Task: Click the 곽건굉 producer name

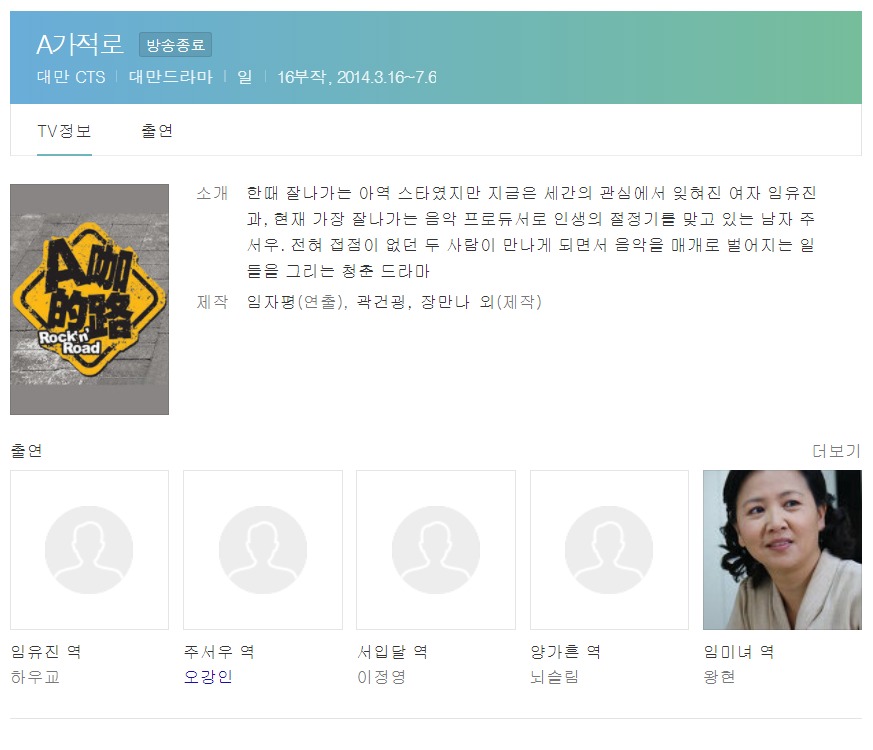Action: coord(381,302)
